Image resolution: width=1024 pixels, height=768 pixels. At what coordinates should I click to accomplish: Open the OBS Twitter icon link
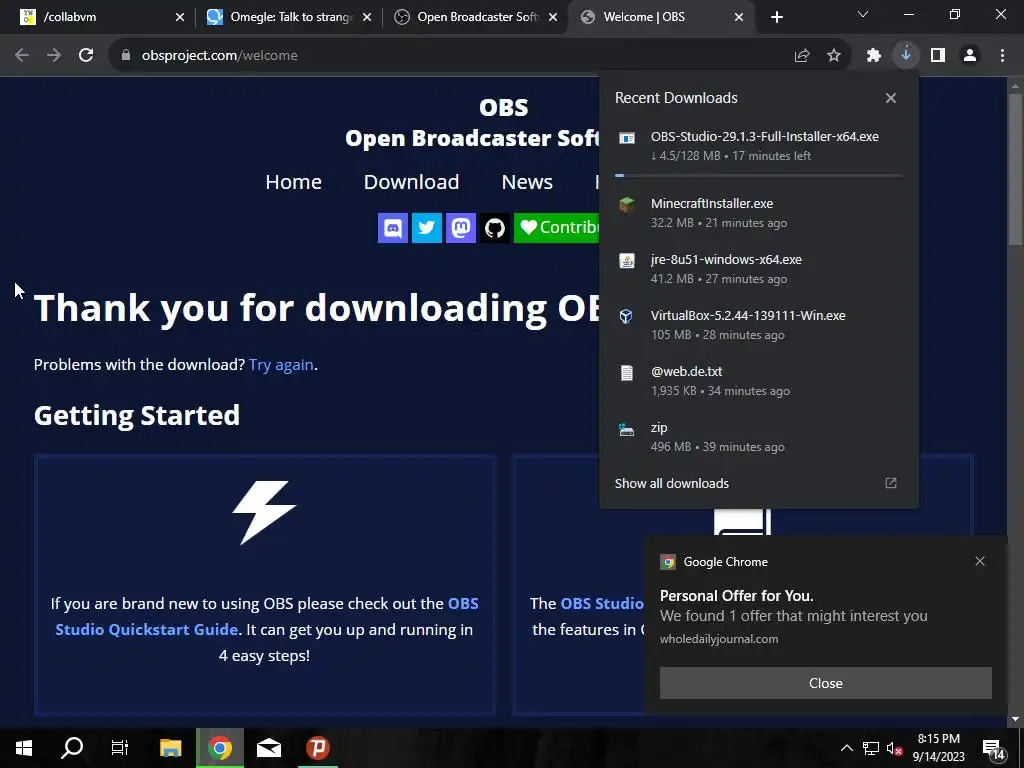[x=426, y=228]
